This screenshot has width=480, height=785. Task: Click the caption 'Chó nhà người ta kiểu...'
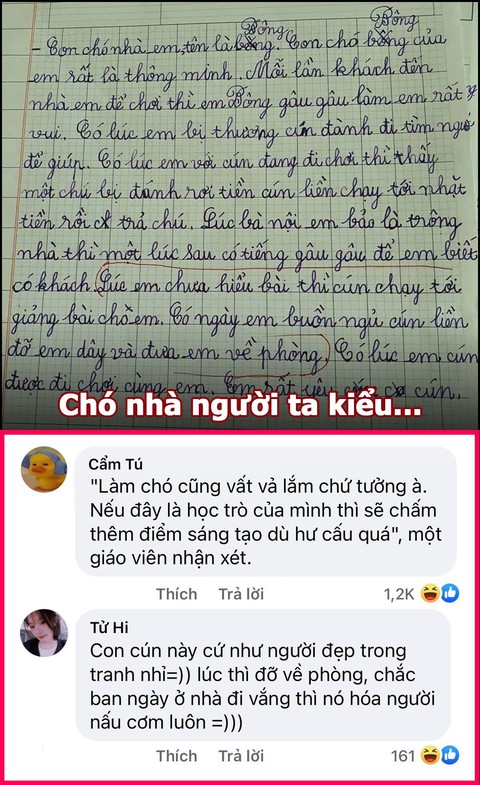point(240,405)
